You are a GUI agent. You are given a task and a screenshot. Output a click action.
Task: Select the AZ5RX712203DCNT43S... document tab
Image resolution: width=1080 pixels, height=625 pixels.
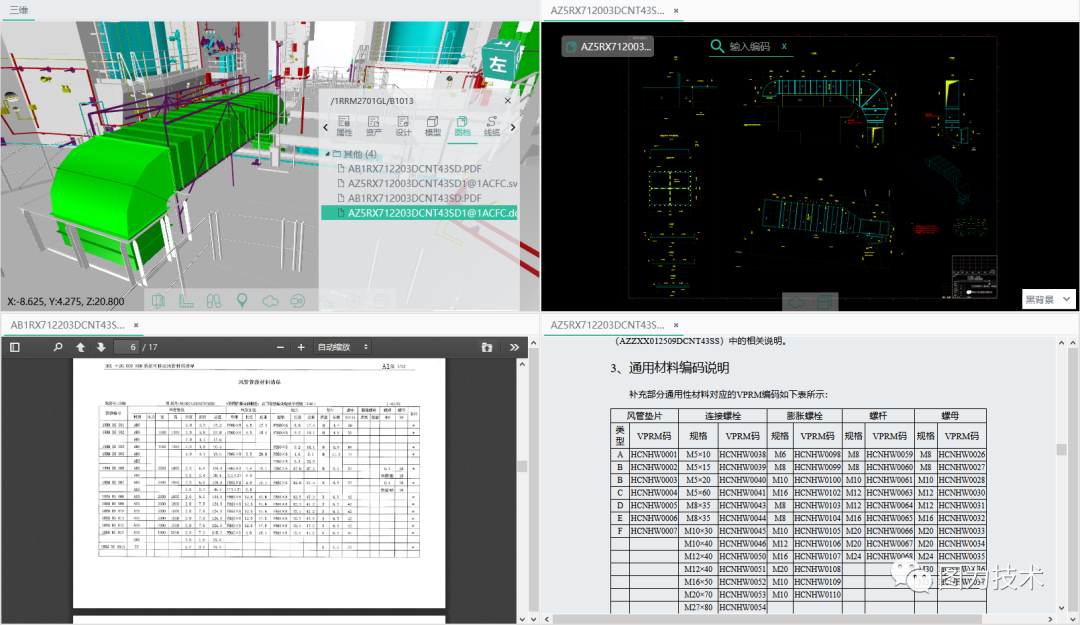pyautogui.click(x=607, y=325)
